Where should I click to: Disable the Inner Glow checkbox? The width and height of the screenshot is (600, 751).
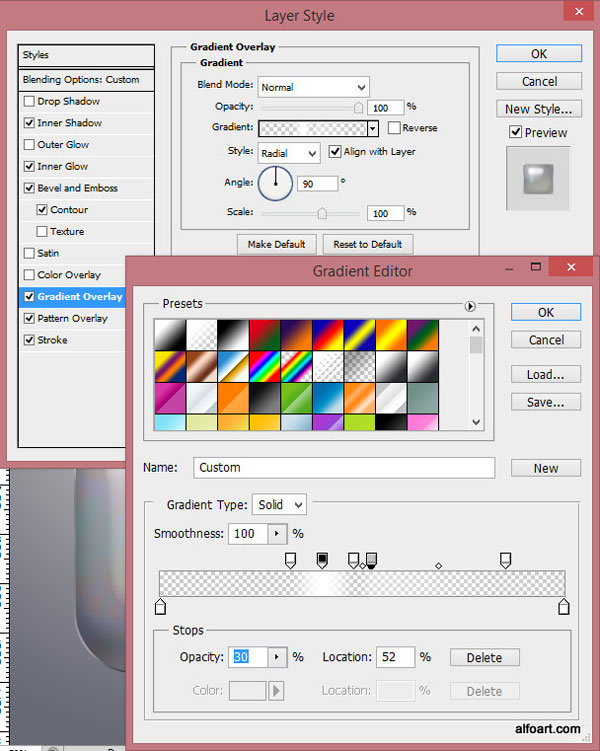click(x=29, y=166)
